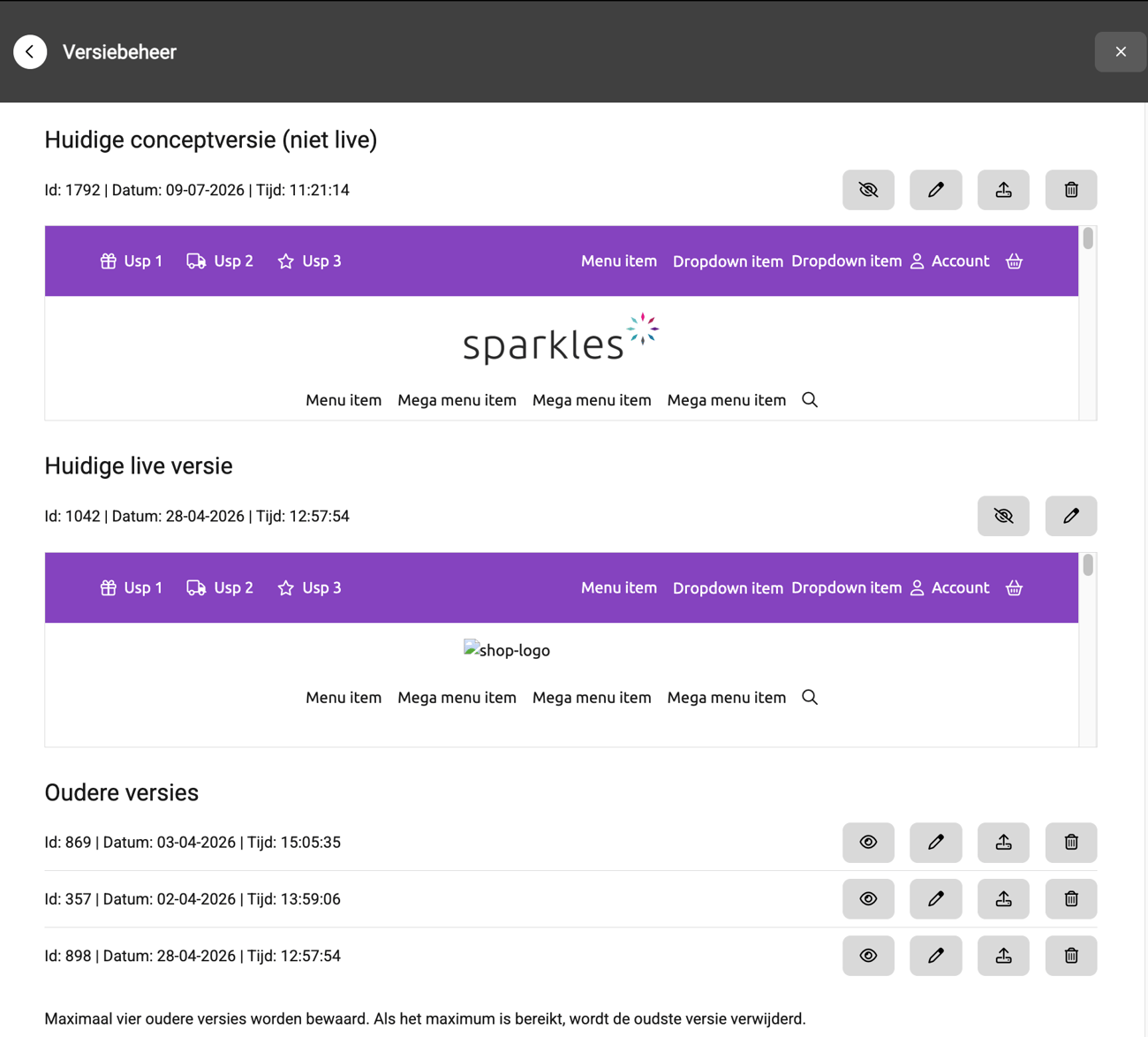Select the text Id: 1042 version info
Viewport: 1148px width, 1037px height.
click(197, 516)
